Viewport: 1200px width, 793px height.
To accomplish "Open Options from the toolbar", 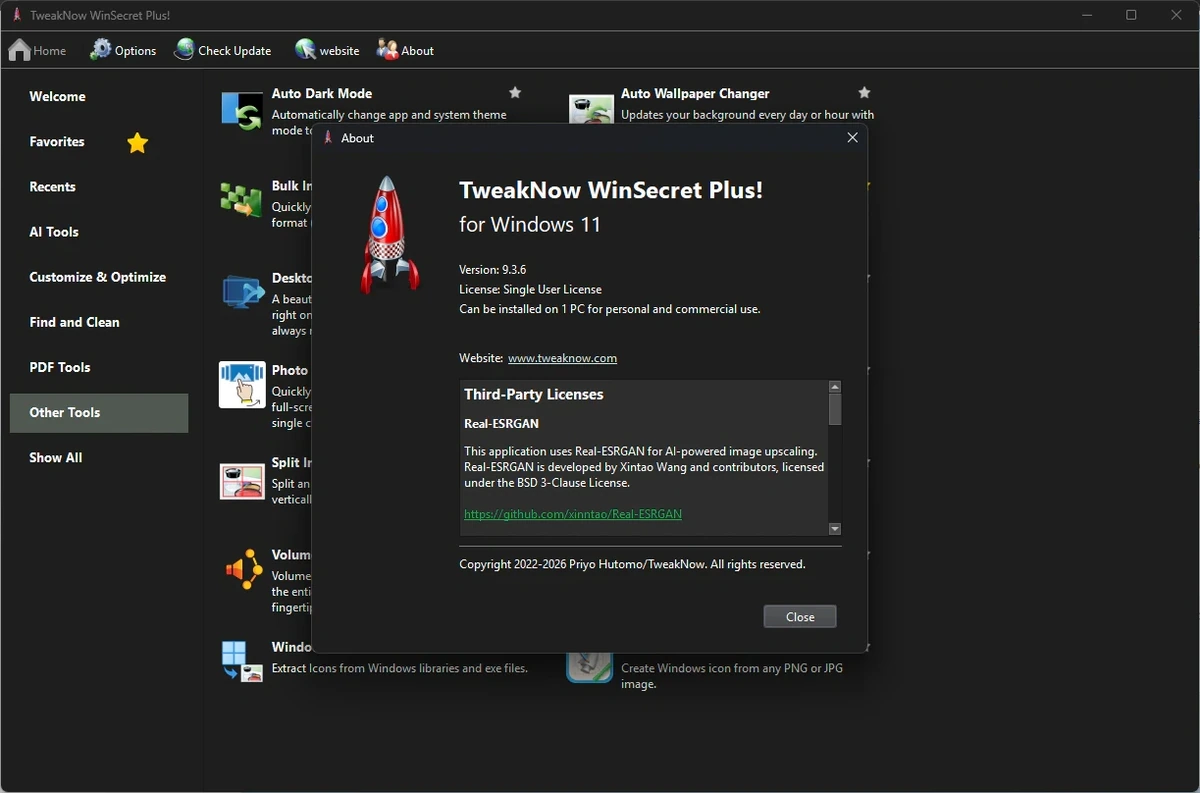I will pos(123,50).
